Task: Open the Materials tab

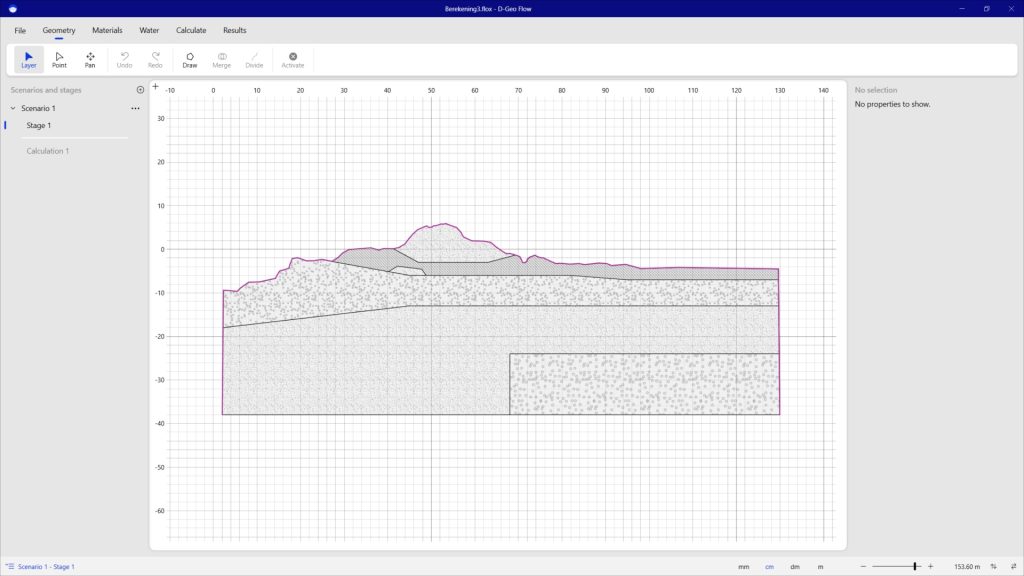Action: pos(107,30)
